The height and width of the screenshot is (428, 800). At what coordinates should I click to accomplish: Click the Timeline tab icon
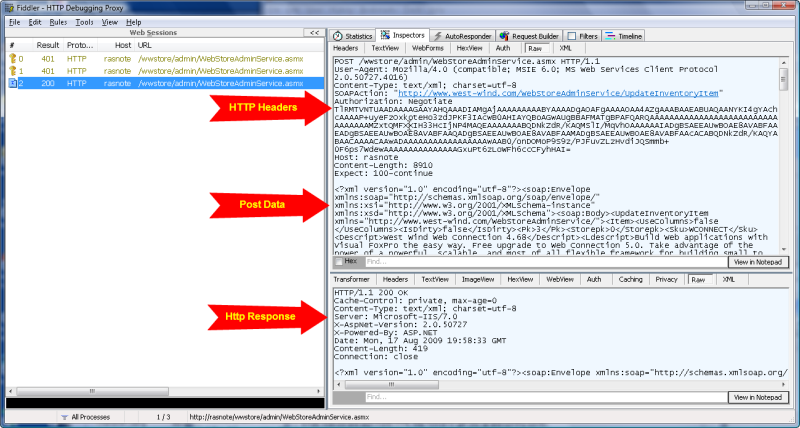click(x=611, y=35)
